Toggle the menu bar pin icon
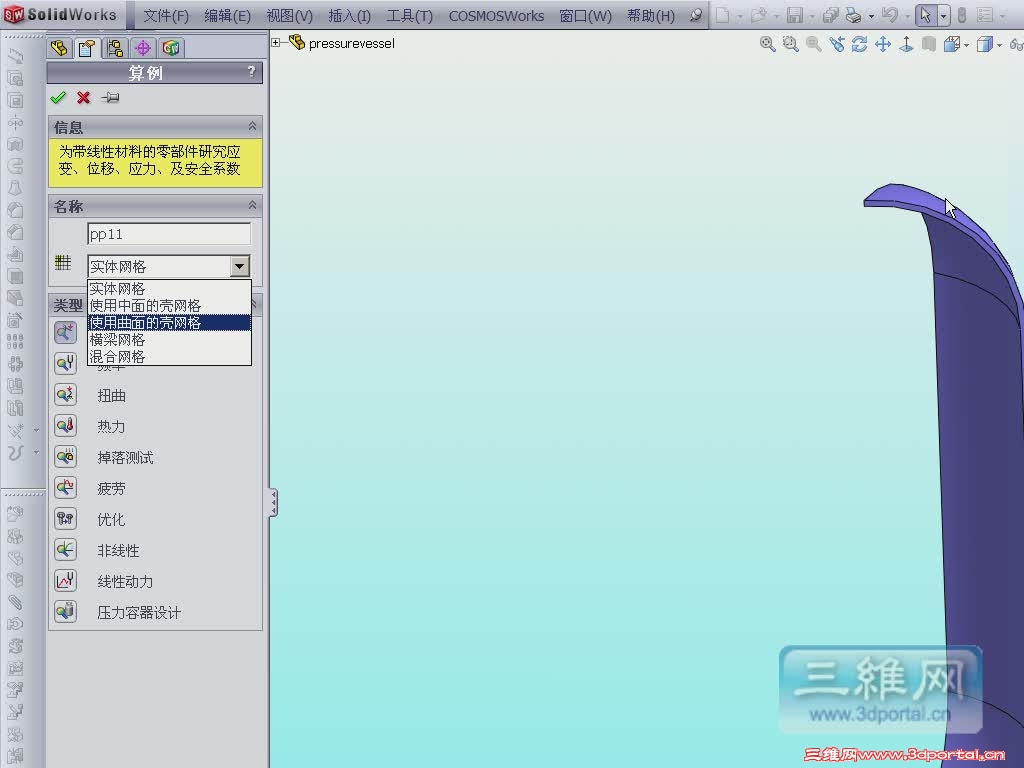Viewport: 1024px width, 768px height. click(696, 14)
